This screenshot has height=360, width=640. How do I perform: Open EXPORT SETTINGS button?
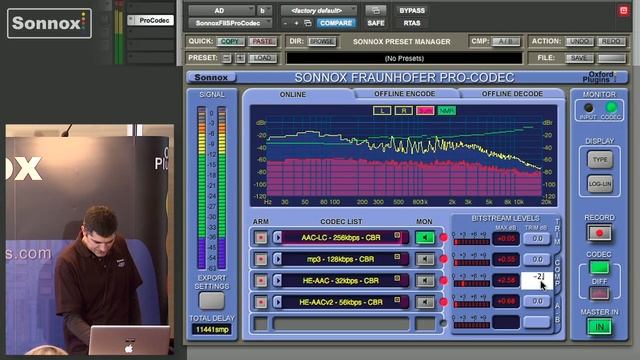(x=211, y=301)
